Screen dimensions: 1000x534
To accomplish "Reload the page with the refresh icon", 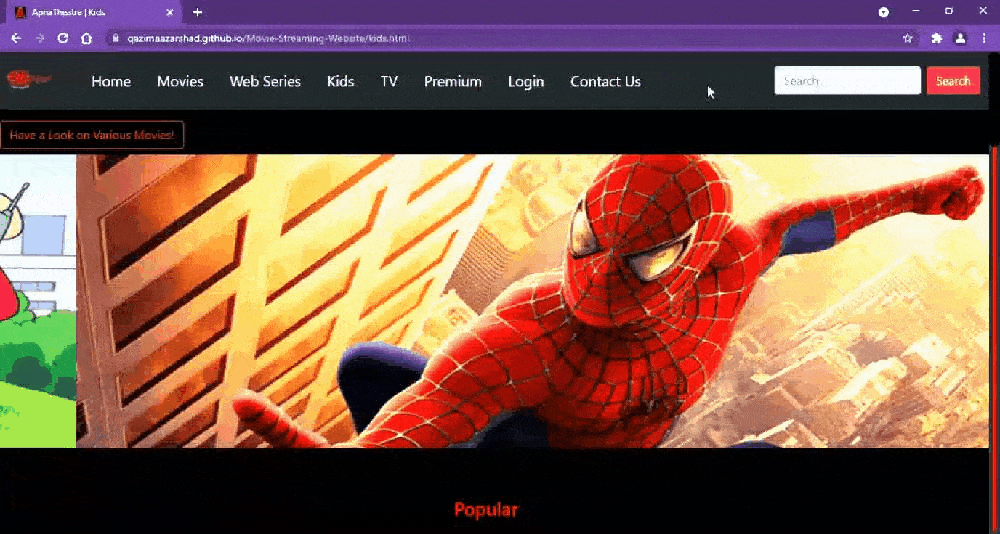I will click(x=62, y=38).
